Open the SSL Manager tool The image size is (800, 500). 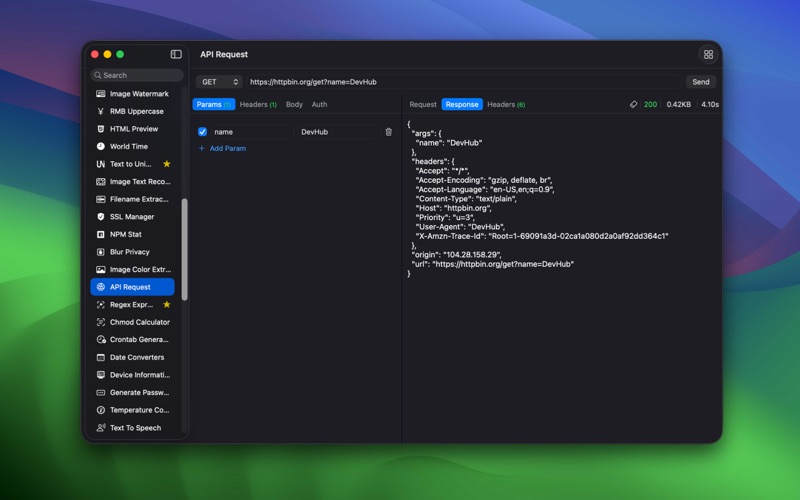[x=131, y=217]
